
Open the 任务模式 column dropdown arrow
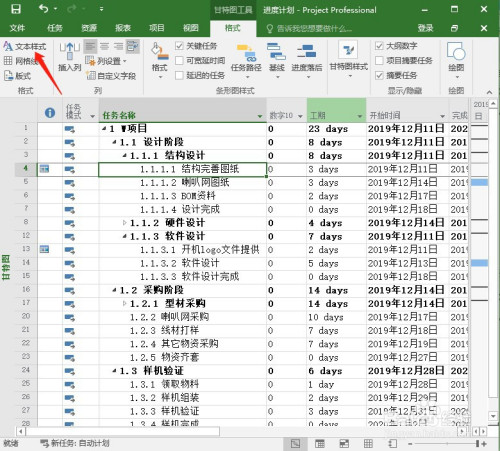(93, 116)
